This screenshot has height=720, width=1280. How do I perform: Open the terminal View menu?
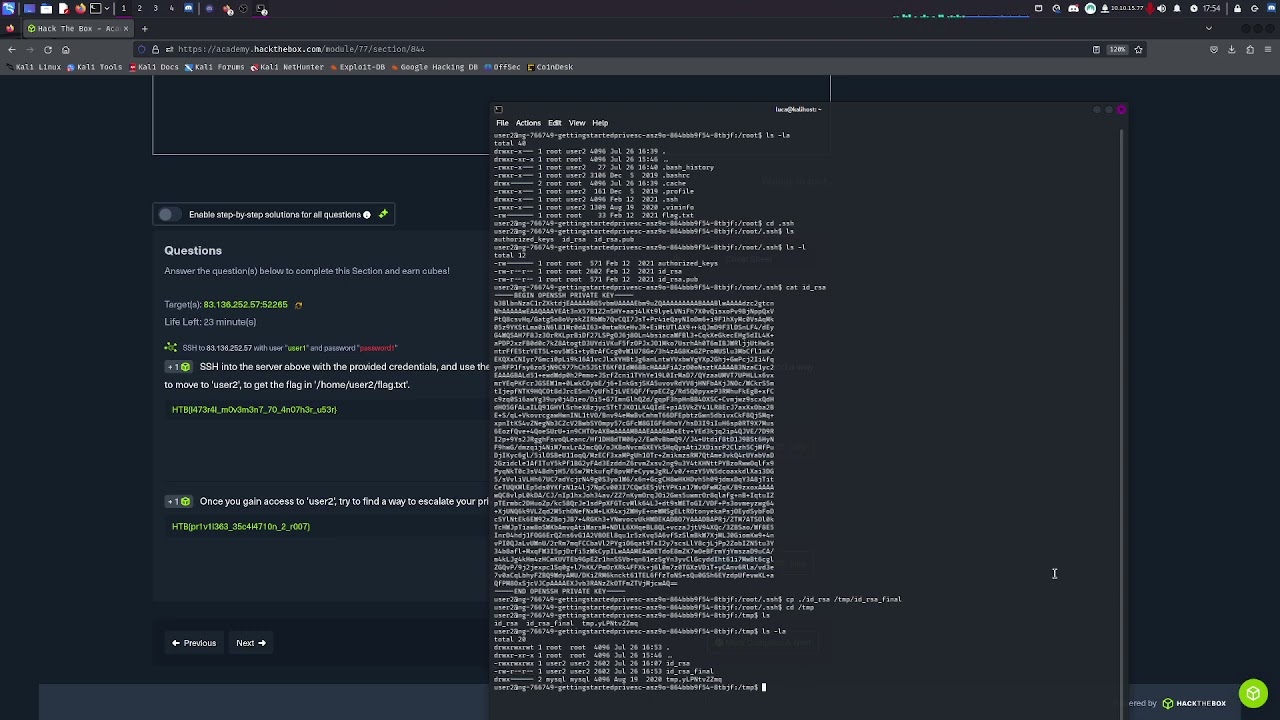(577, 123)
